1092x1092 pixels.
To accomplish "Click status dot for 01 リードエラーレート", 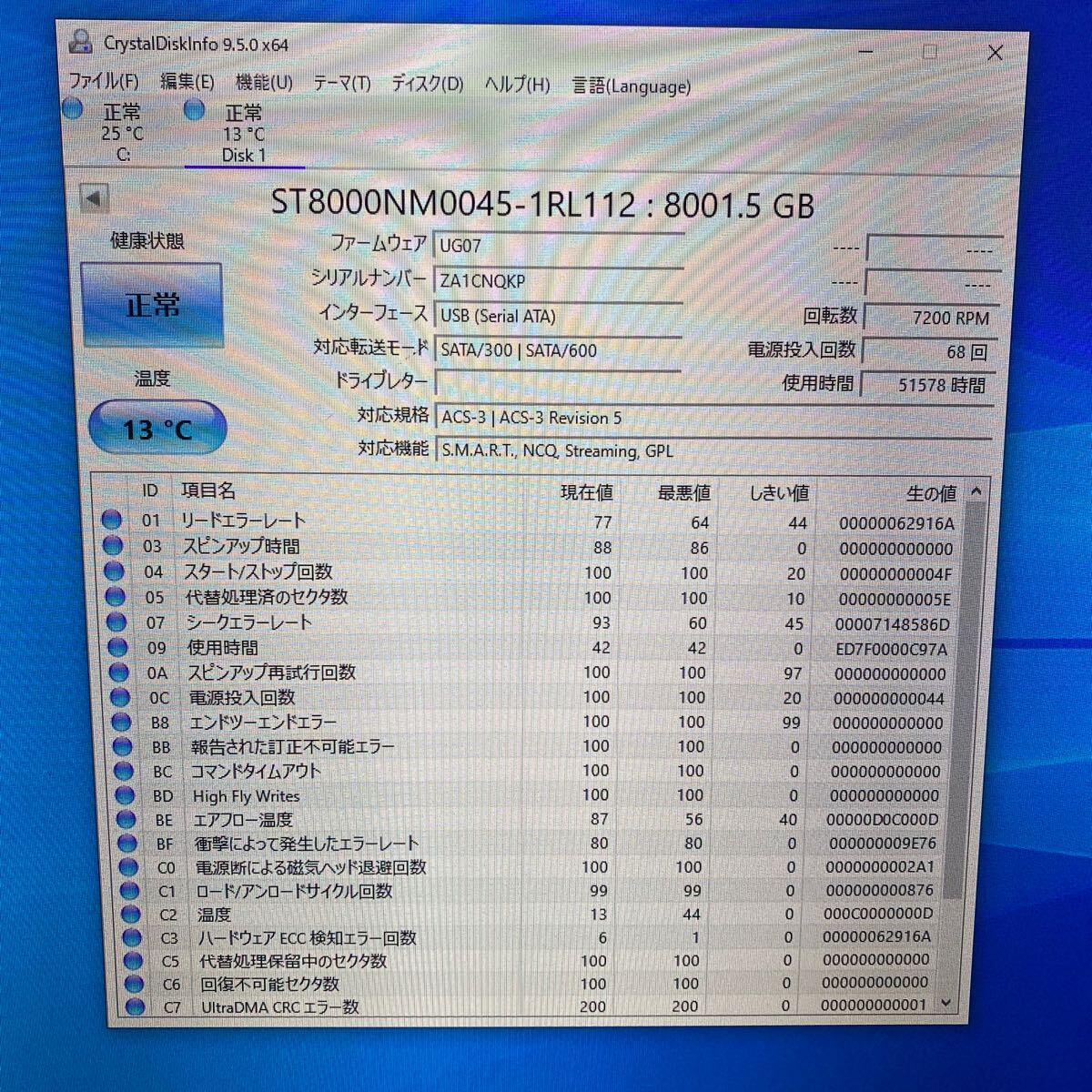I will point(111,520).
